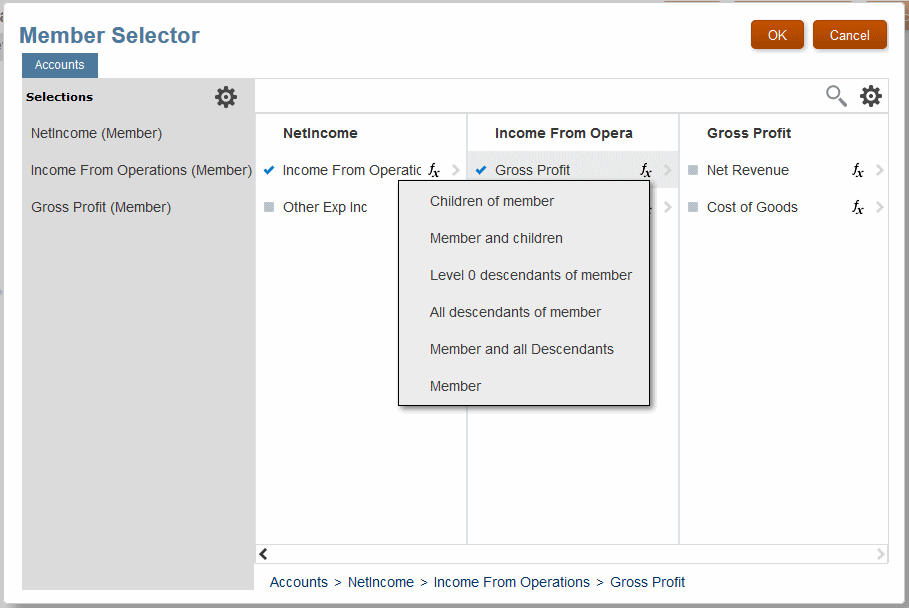The height and width of the screenshot is (608, 909).
Task: Open the Selections panel gear menu
Action: [226, 97]
